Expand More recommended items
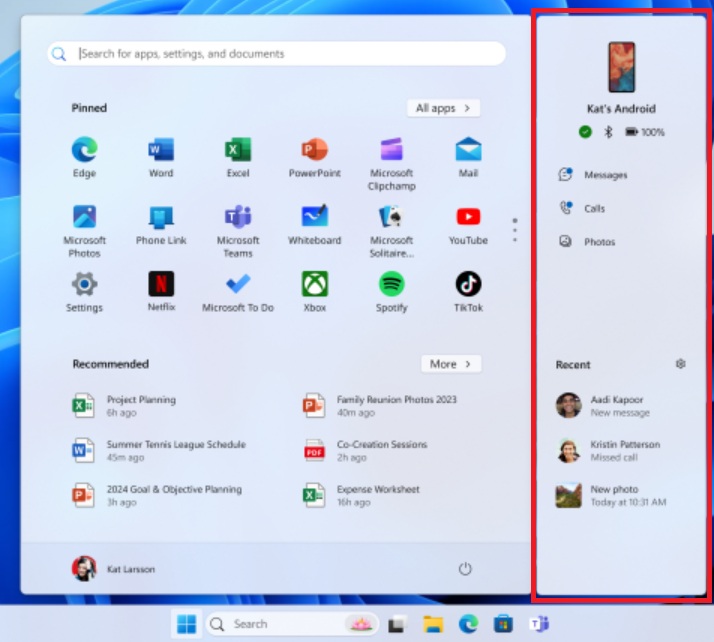The height and width of the screenshot is (642, 714). tap(451, 364)
